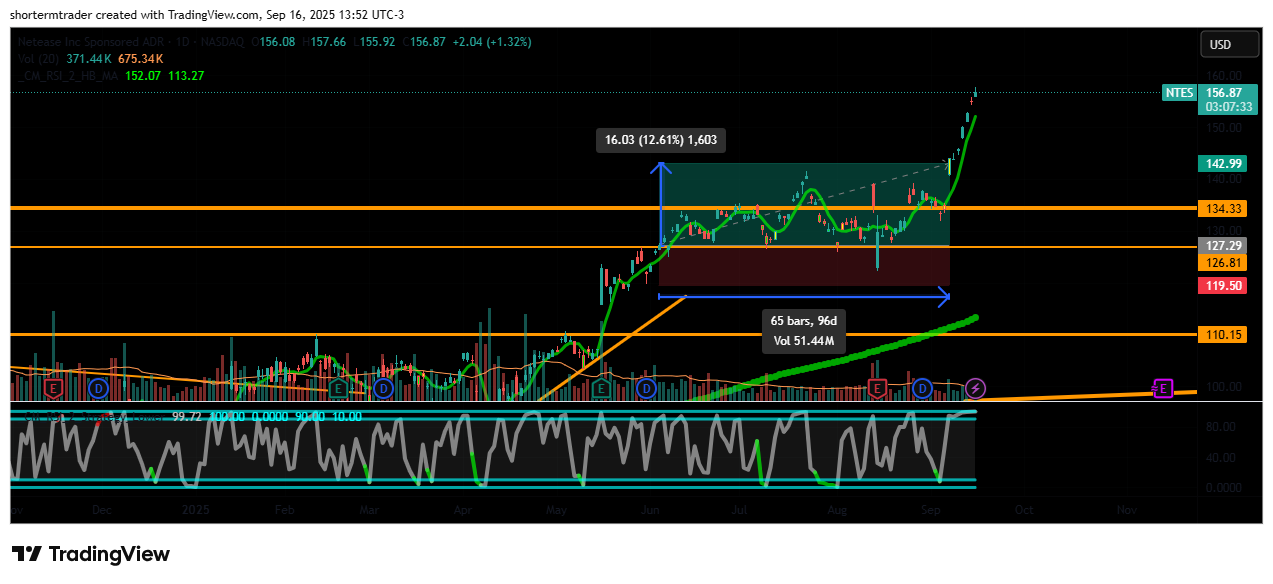Select the 134.33 orange price line label
The image size is (1273, 584).
click(1221, 208)
